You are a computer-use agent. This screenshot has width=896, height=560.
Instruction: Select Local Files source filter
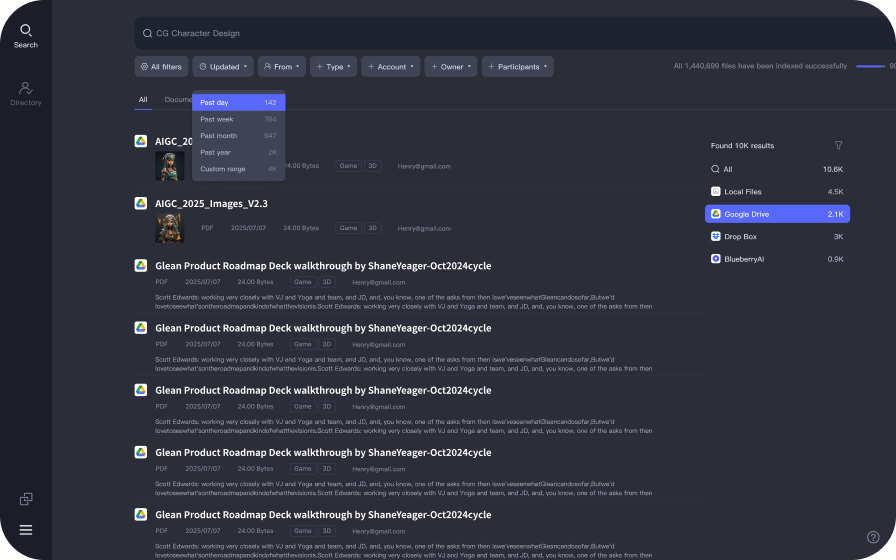[x=777, y=191]
